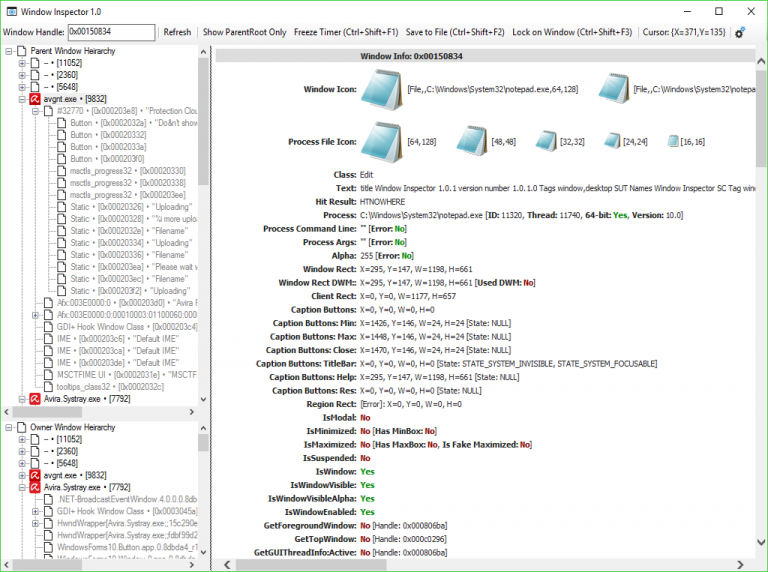
Task: Collapse the Parent Window Heirarchy root node
Action: 9,51
